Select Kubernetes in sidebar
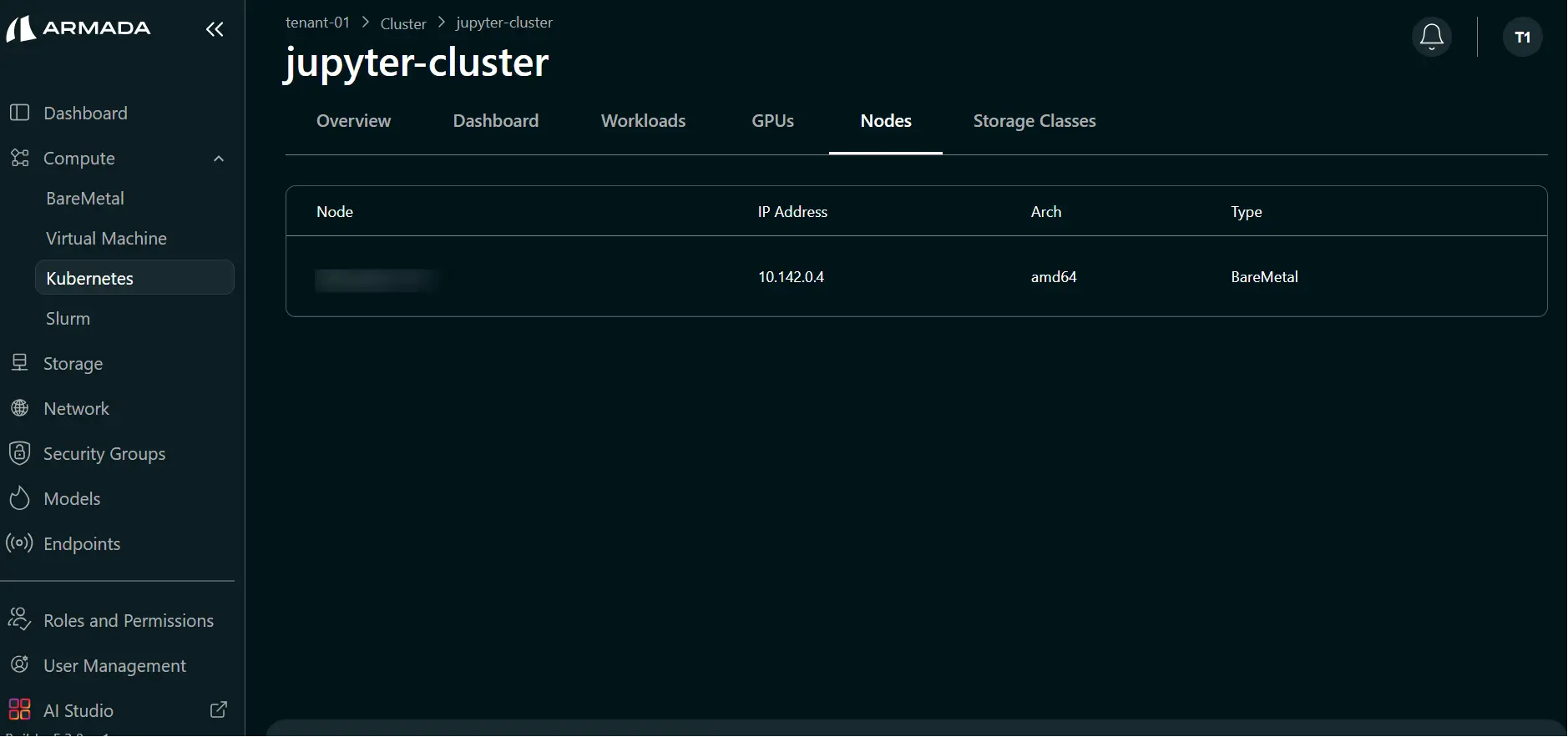The height and width of the screenshot is (737, 1568). (x=134, y=278)
